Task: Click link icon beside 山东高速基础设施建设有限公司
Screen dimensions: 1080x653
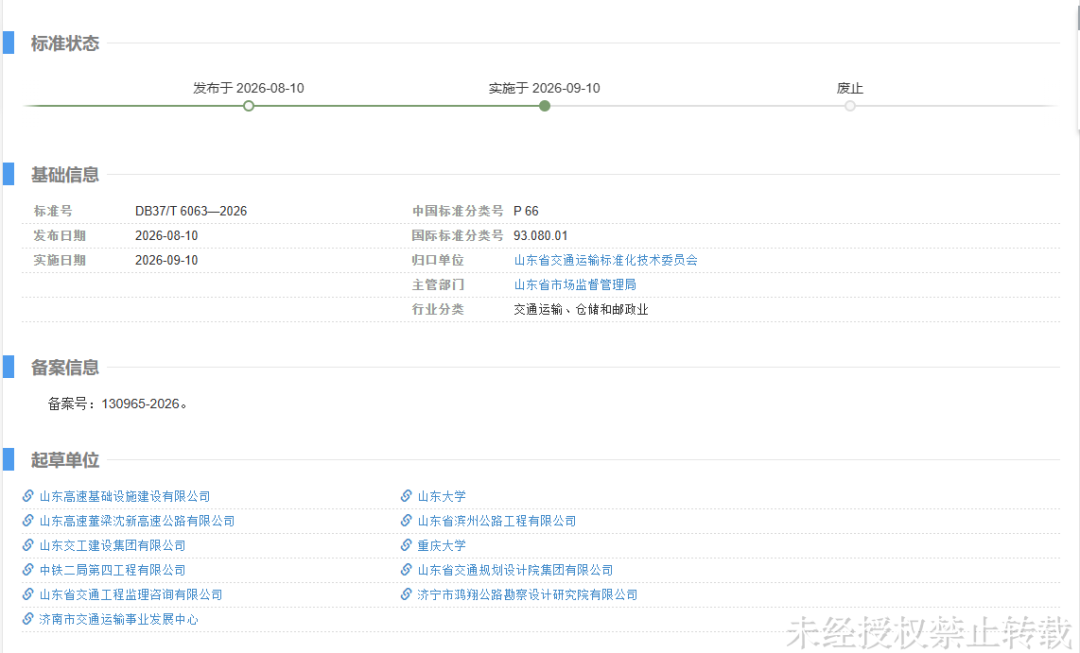Action: point(28,496)
